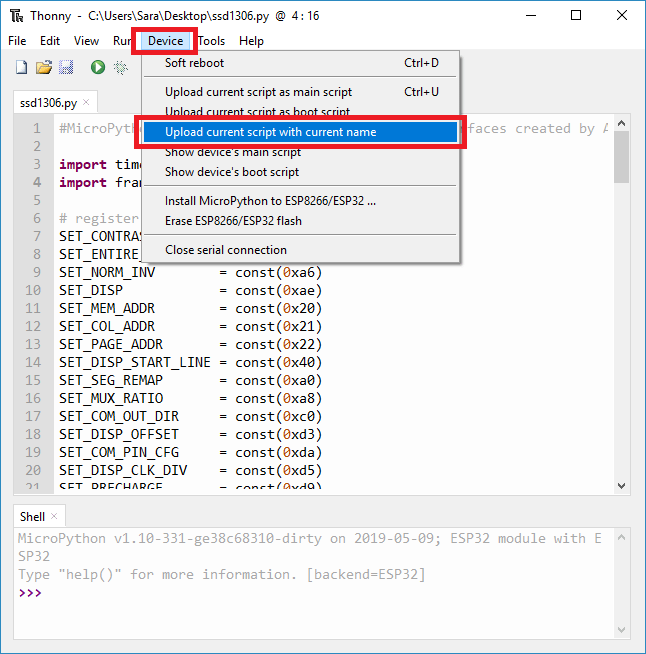Open the Edit menu

pyautogui.click(x=50, y=41)
